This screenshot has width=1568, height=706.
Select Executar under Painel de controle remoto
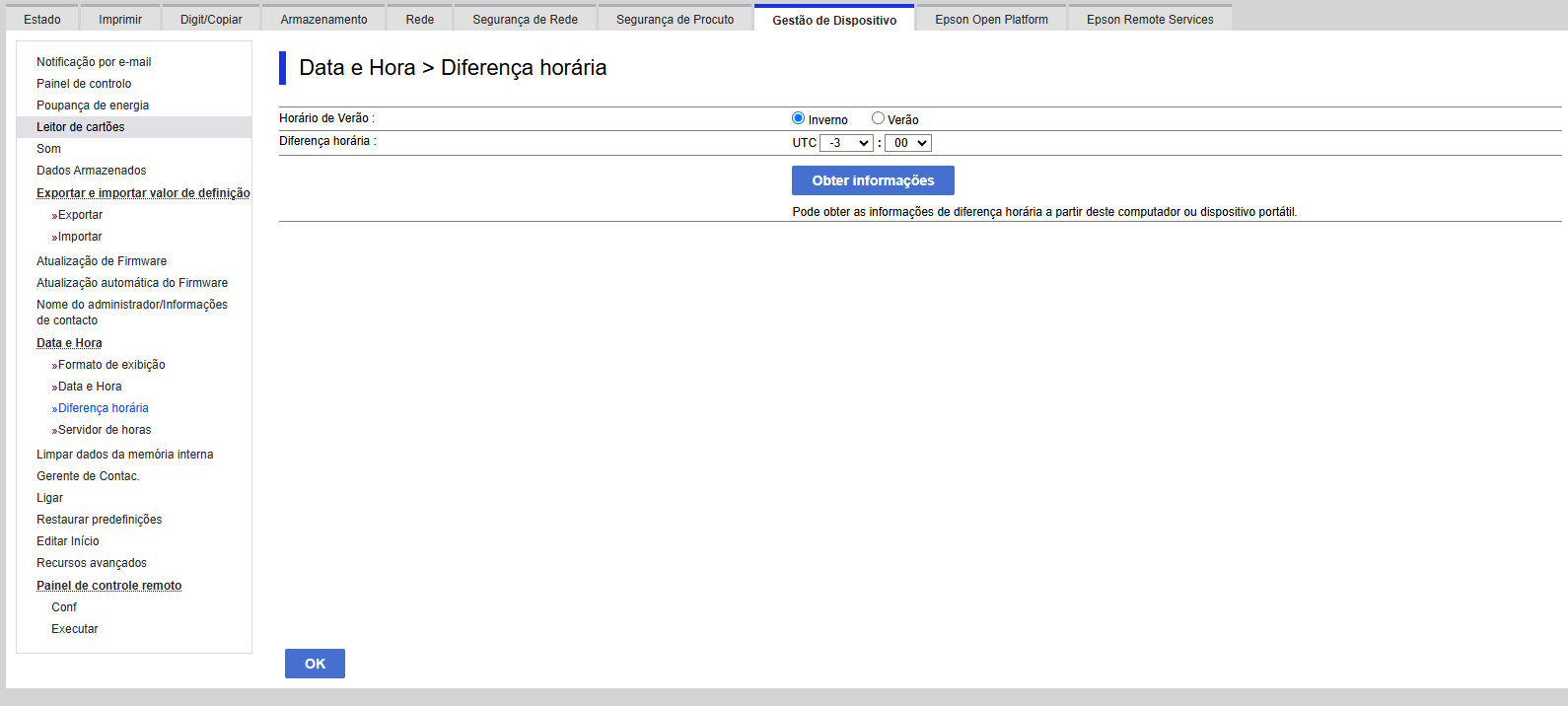[75, 629]
